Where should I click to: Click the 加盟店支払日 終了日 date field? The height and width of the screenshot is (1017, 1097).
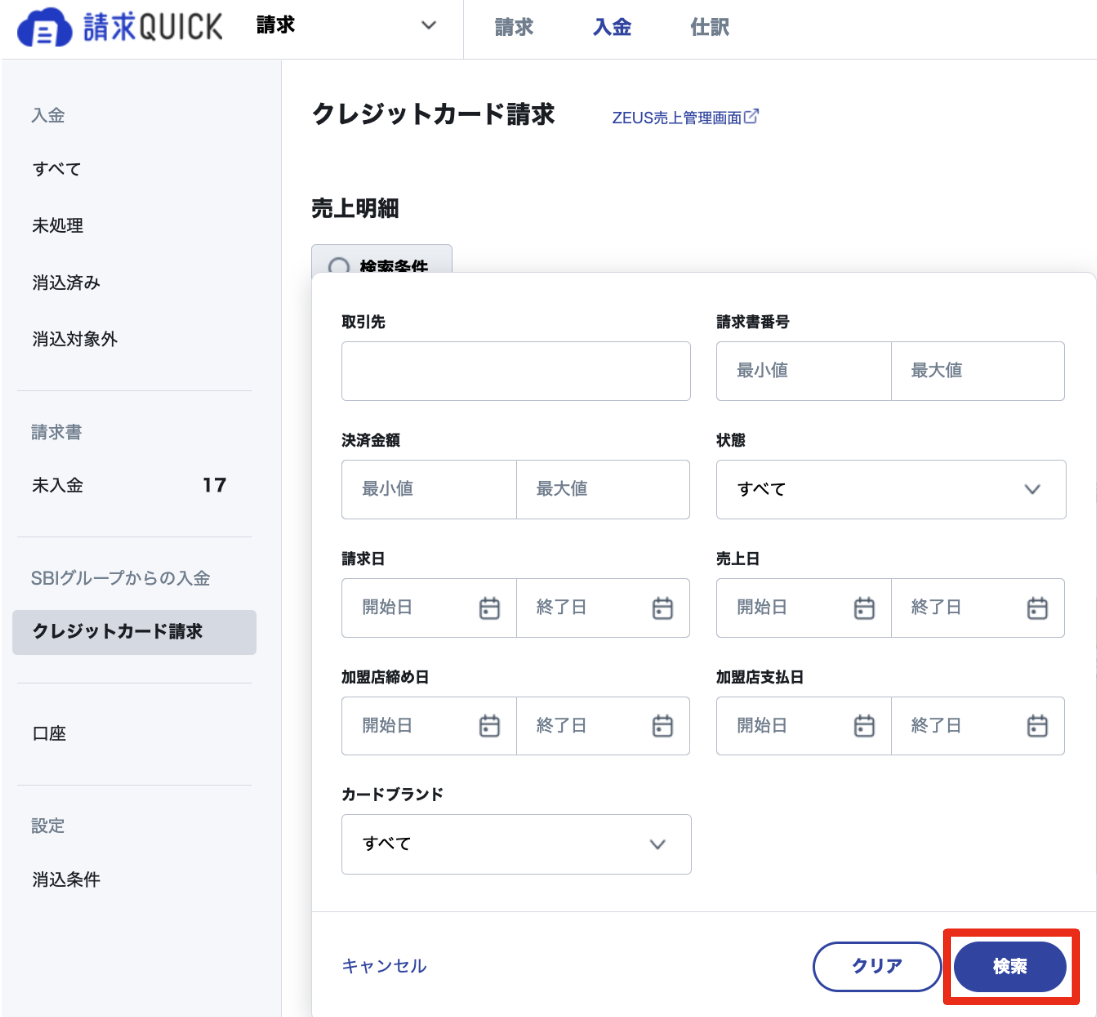(978, 725)
